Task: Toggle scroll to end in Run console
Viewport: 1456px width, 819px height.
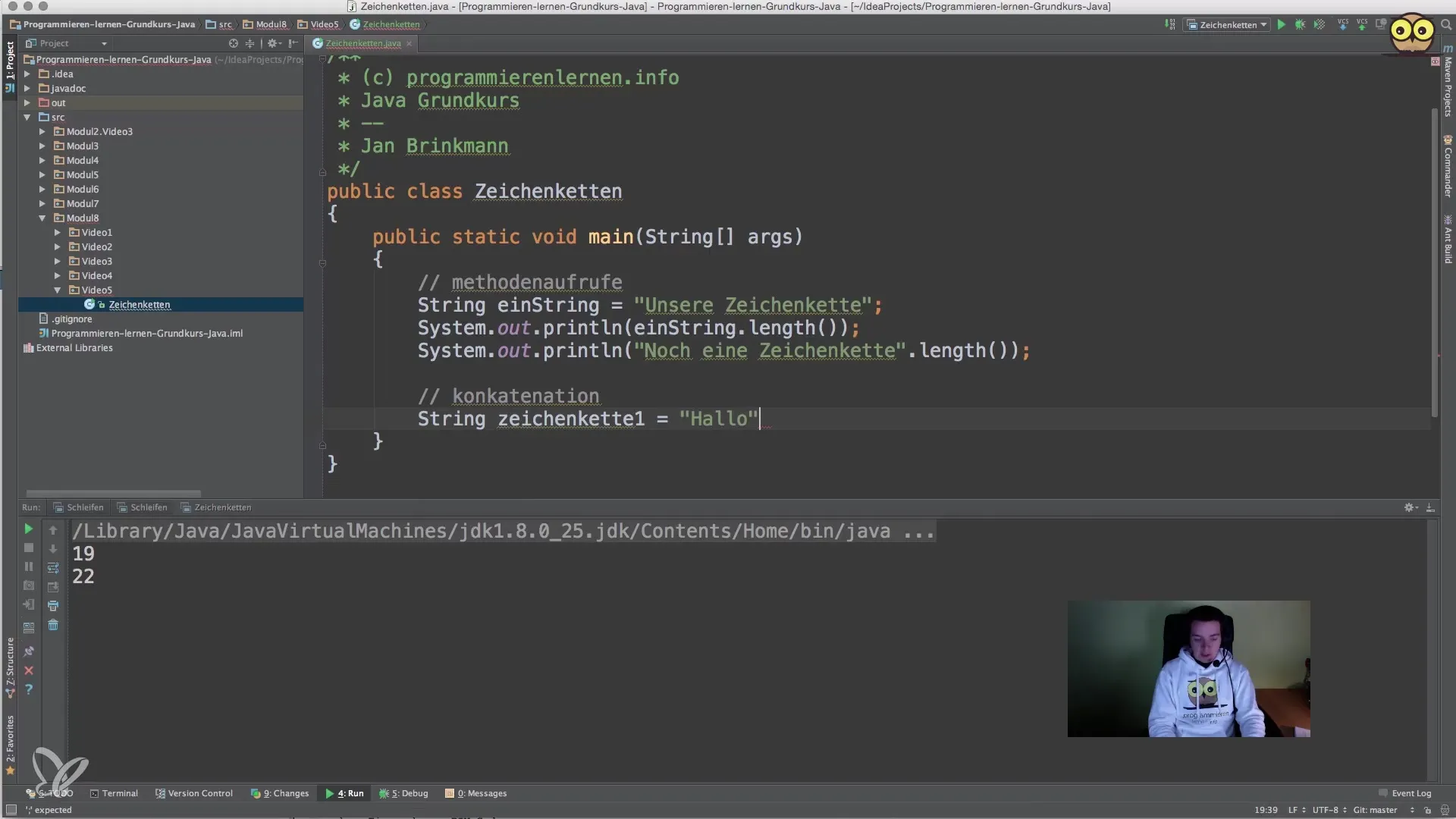Action: pyautogui.click(x=53, y=586)
